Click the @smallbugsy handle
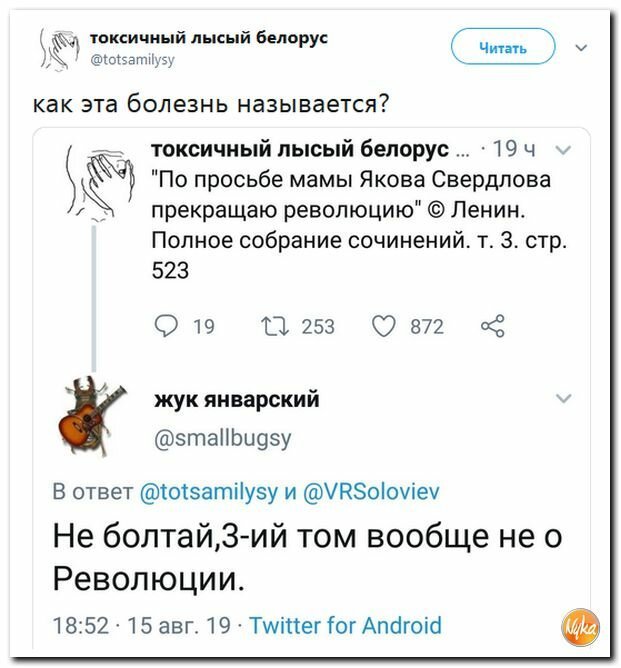 pyautogui.click(x=223, y=438)
